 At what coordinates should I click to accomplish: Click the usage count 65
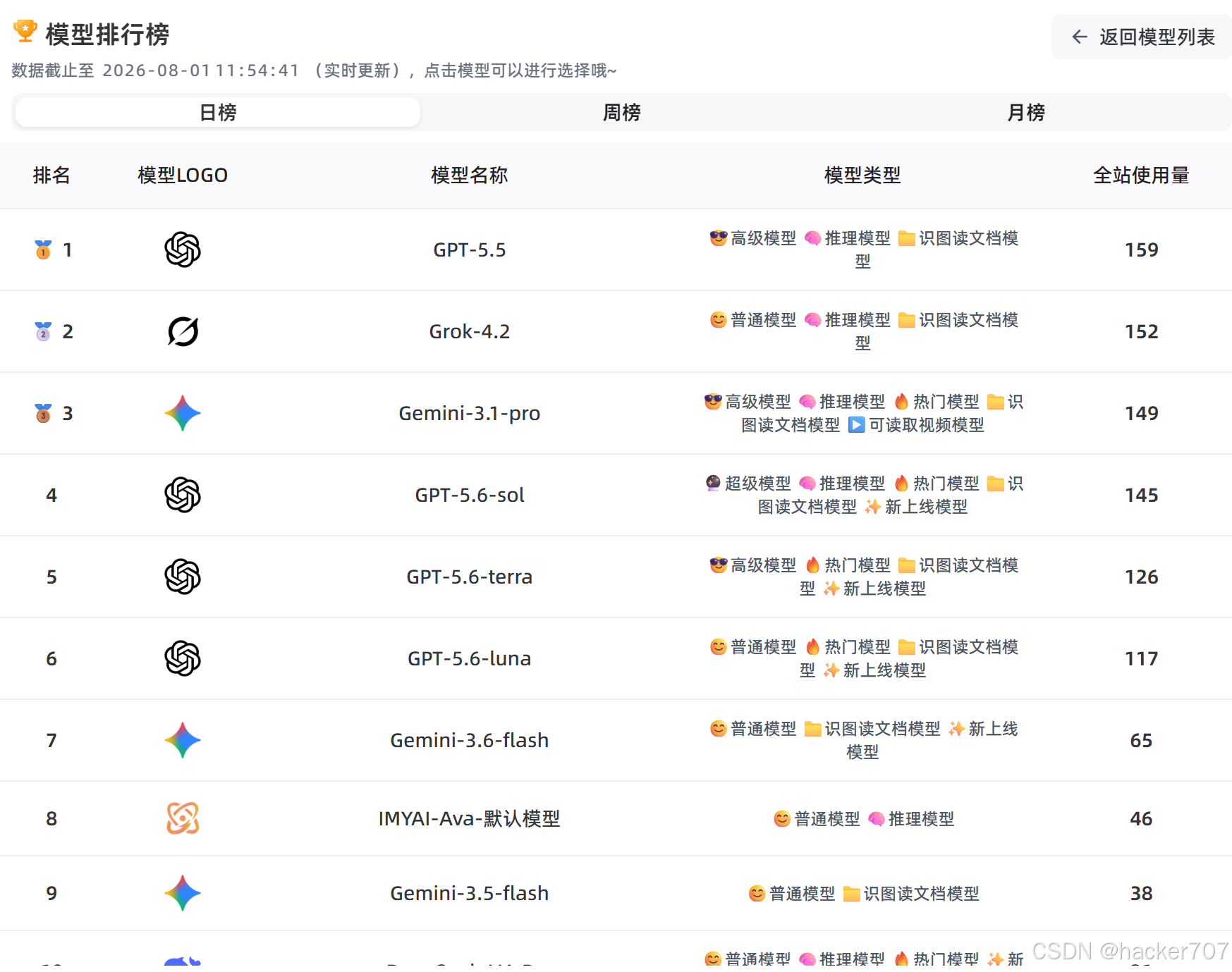pyautogui.click(x=1141, y=741)
